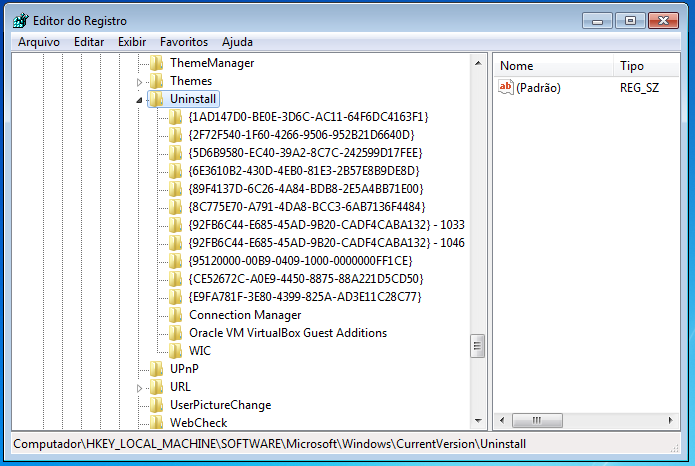Click folder icon of the key ending in 1046

[x=176, y=243]
